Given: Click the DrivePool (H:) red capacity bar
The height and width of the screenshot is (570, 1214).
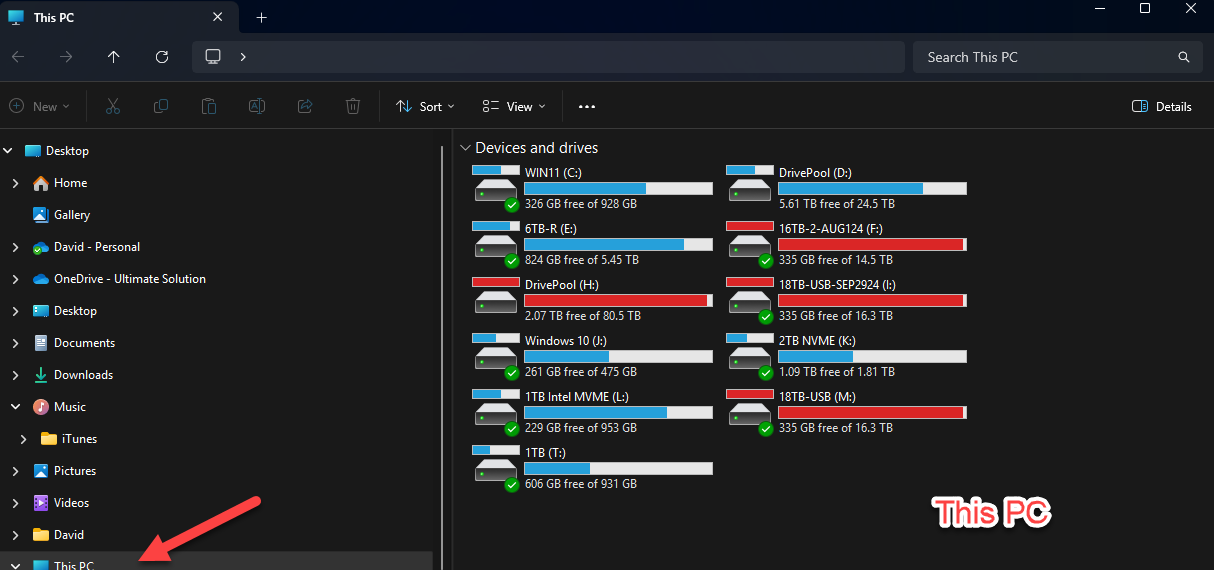Looking at the screenshot, I should tap(618, 300).
